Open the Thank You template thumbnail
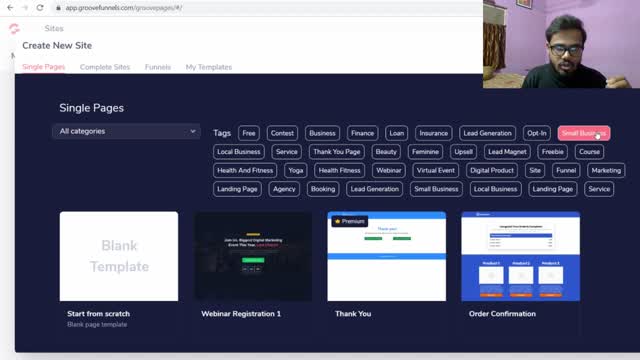Screen dimensions: 640x360 [387, 256]
